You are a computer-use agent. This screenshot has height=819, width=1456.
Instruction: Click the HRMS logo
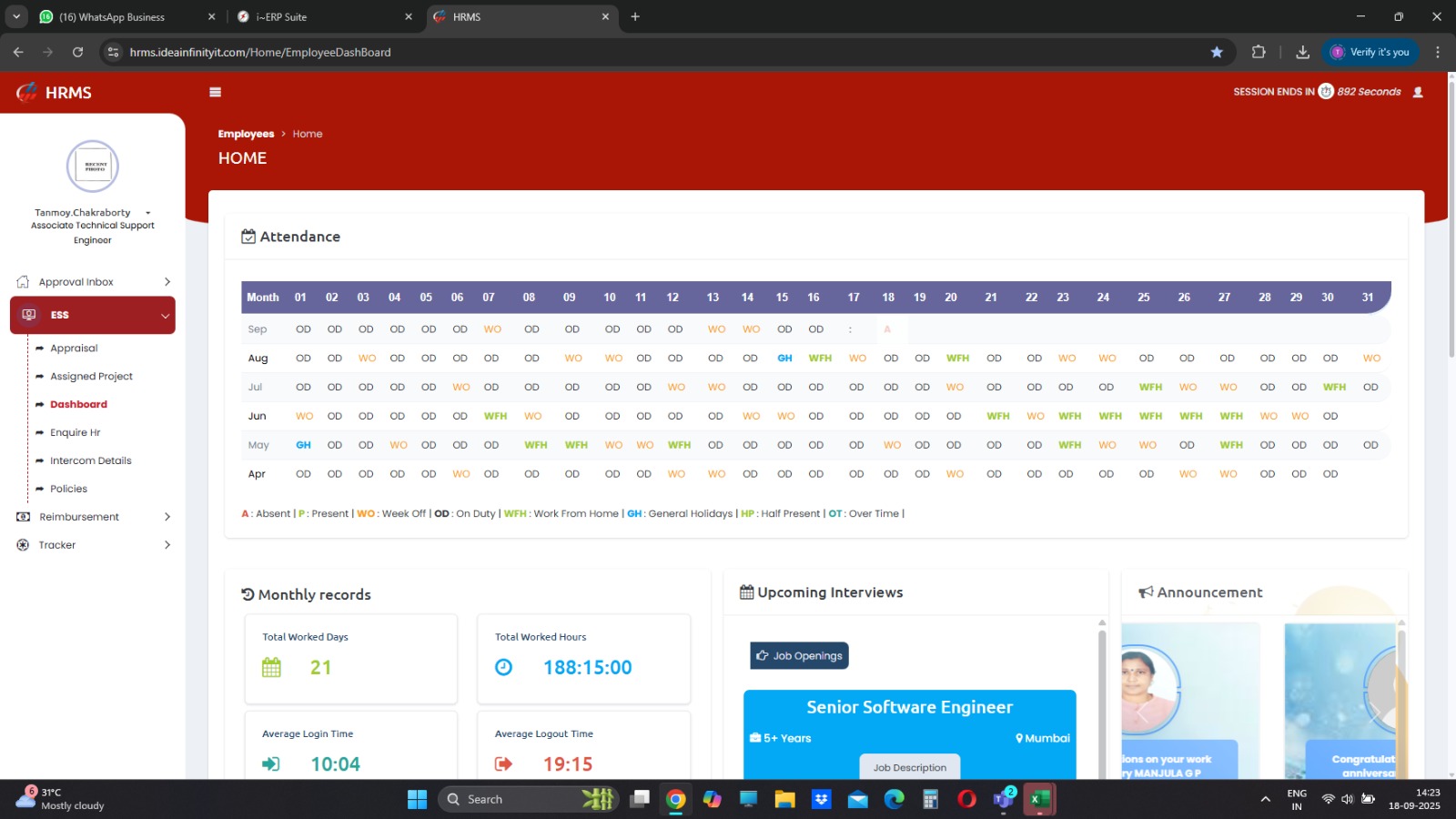pos(55,93)
